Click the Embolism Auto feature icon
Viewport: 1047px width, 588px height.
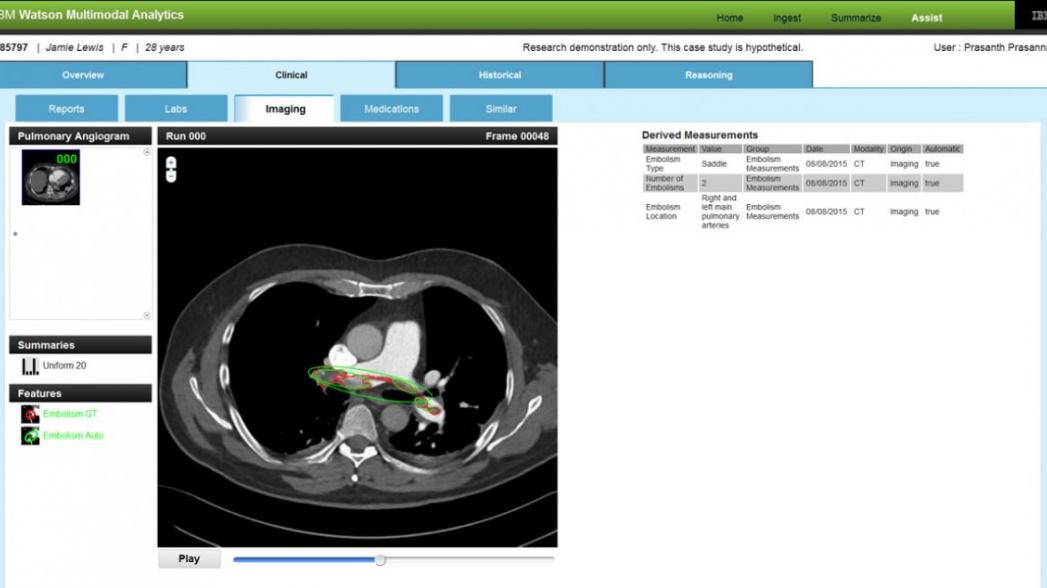(x=30, y=436)
